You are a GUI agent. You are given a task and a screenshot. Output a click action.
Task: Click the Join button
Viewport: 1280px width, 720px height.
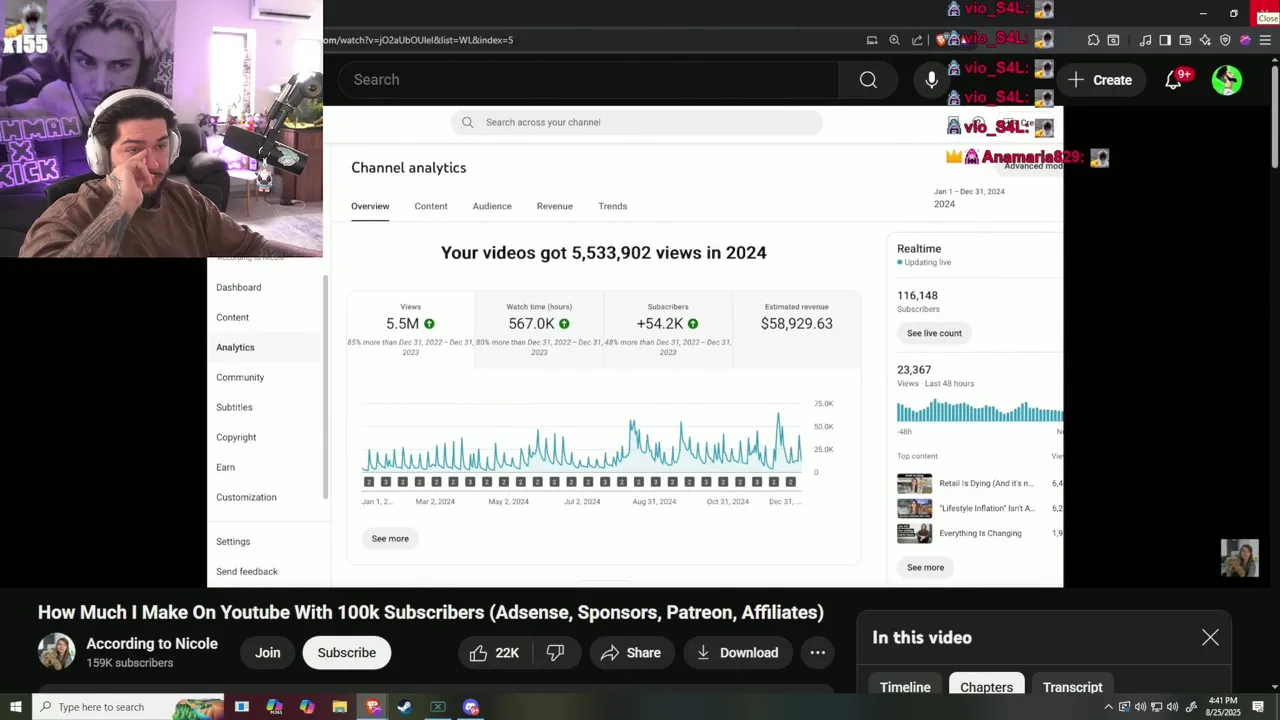(x=267, y=653)
